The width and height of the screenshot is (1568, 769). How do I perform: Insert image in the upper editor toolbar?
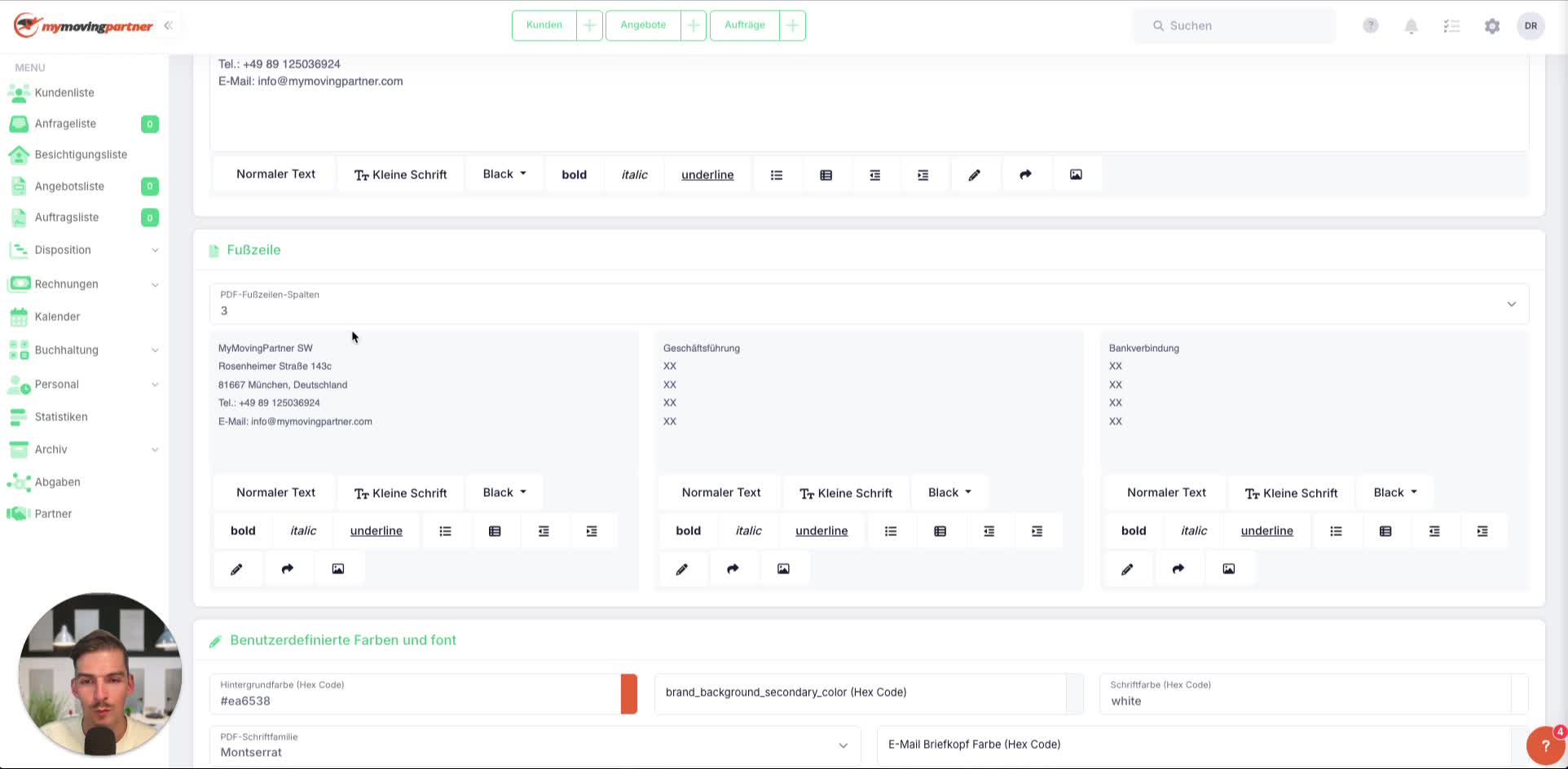1076,174
